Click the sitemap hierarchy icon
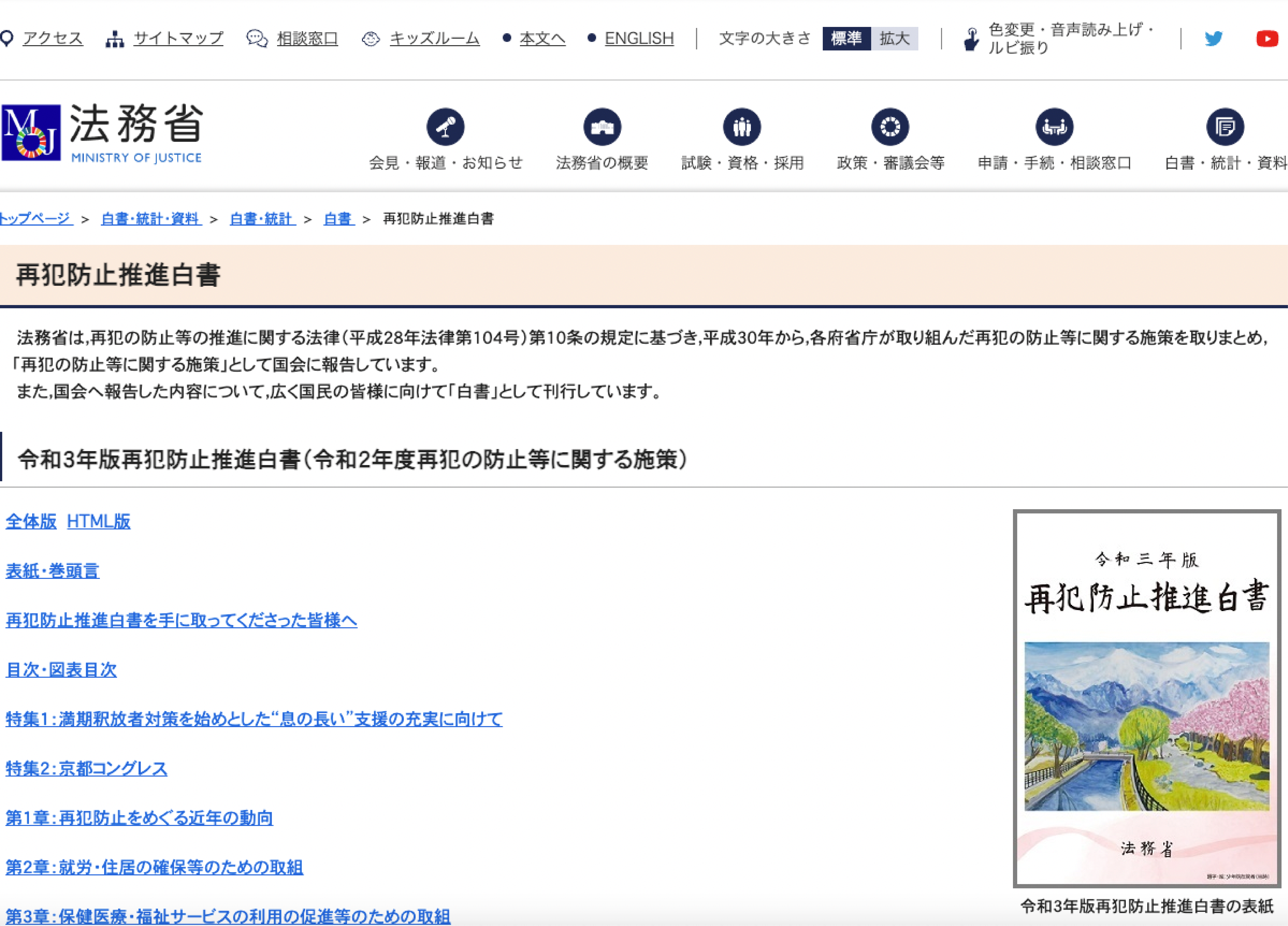1288x926 pixels. tap(115, 39)
